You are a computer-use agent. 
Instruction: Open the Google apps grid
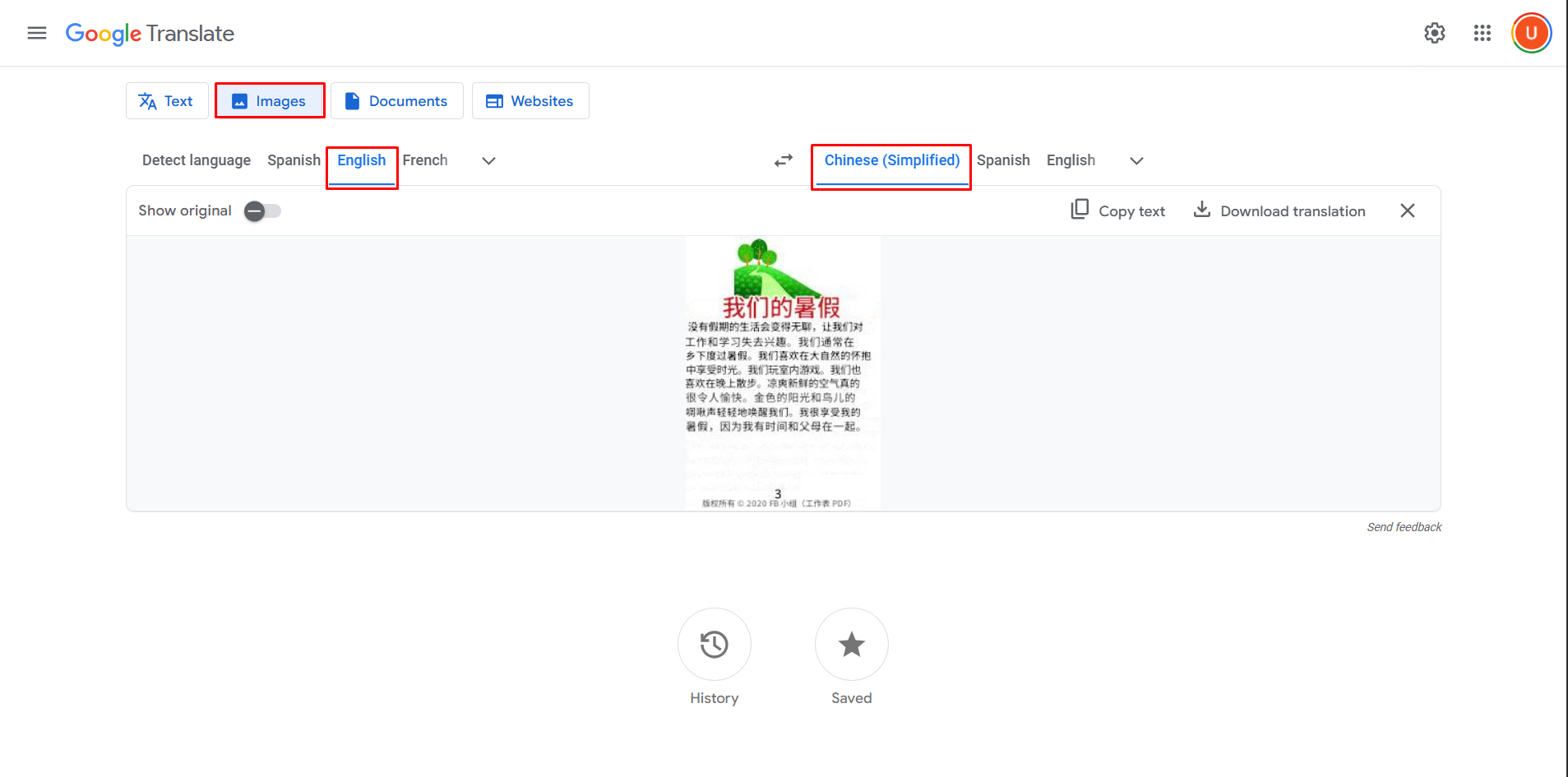pos(1482,33)
